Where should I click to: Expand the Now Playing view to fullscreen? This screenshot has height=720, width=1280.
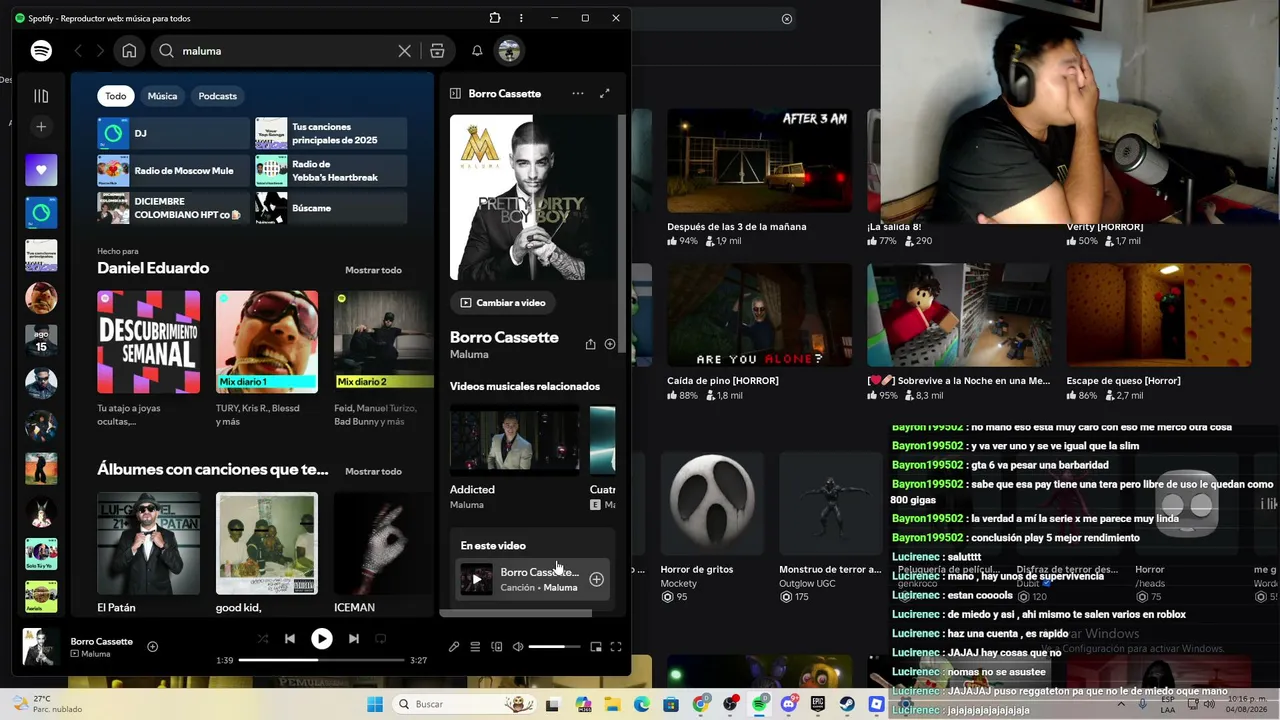tap(604, 93)
